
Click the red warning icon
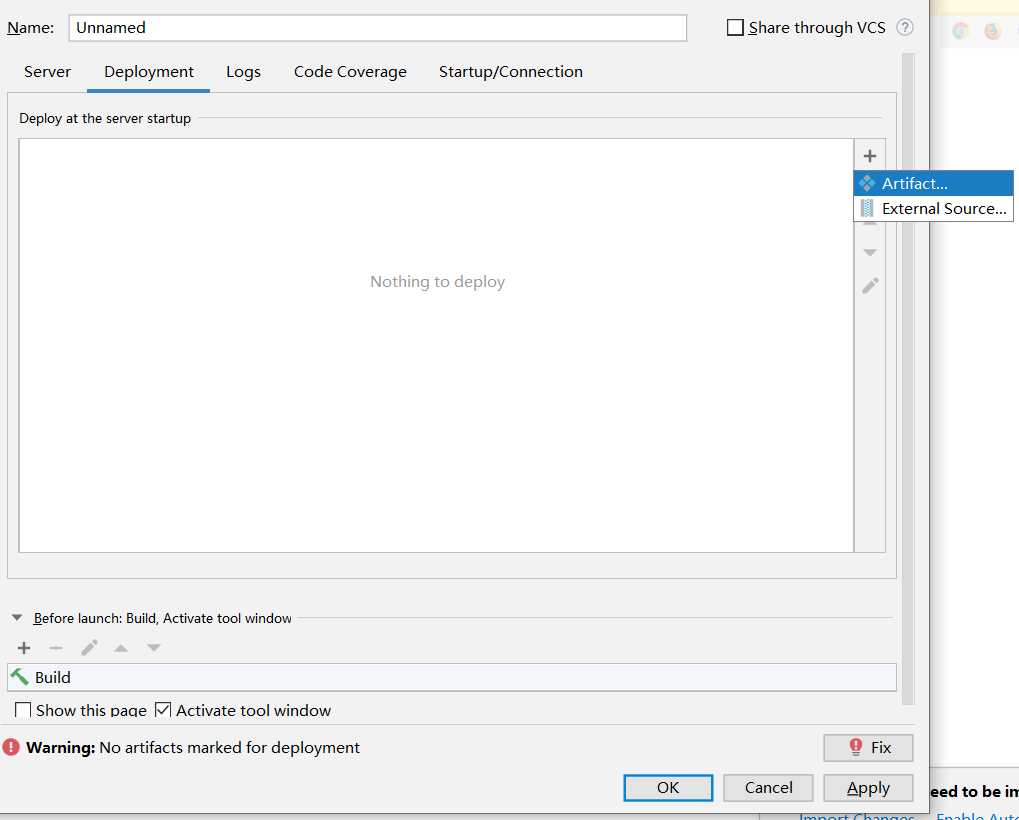click(x=11, y=747)
